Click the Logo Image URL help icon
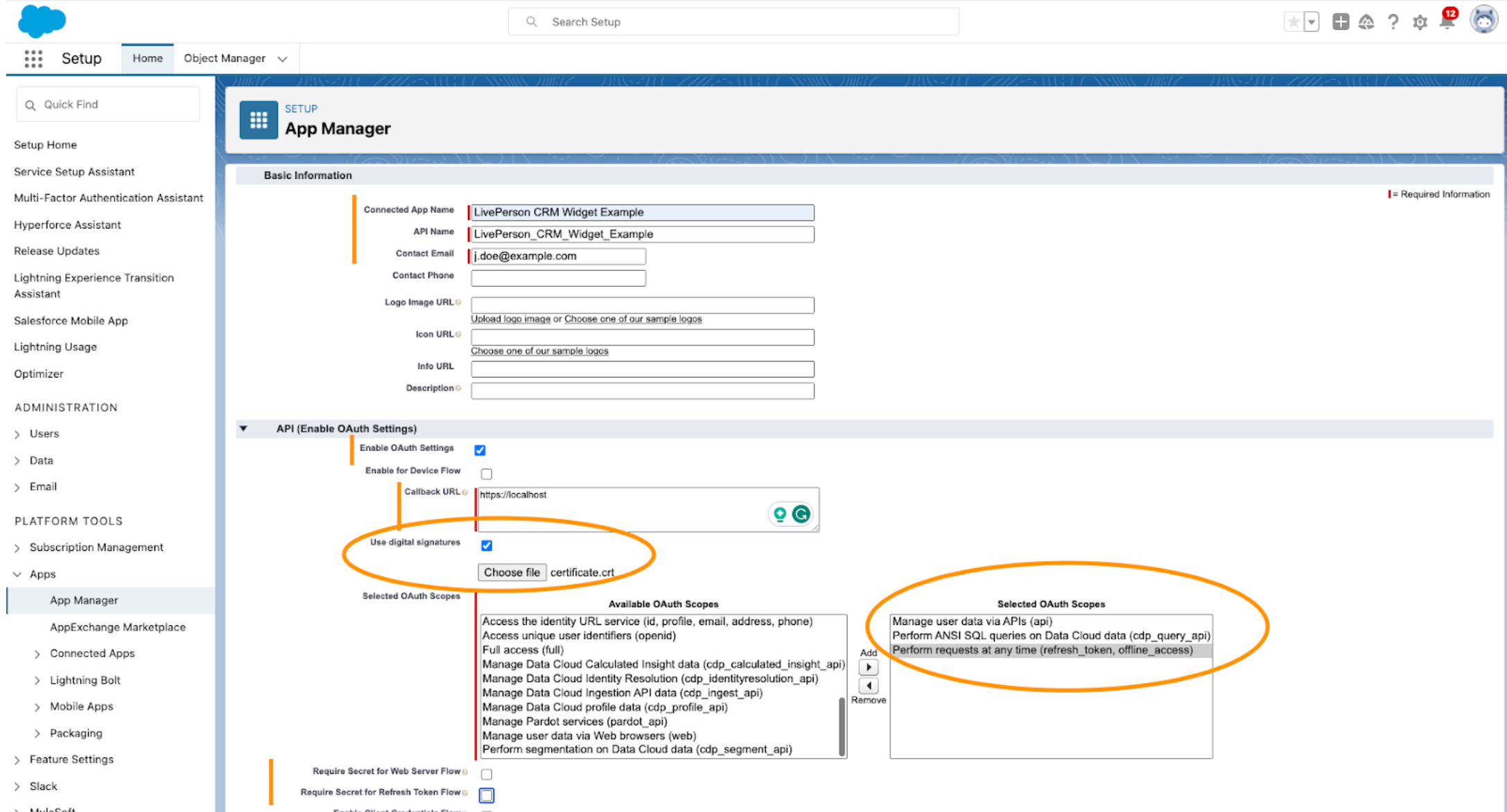 point(458,303)
